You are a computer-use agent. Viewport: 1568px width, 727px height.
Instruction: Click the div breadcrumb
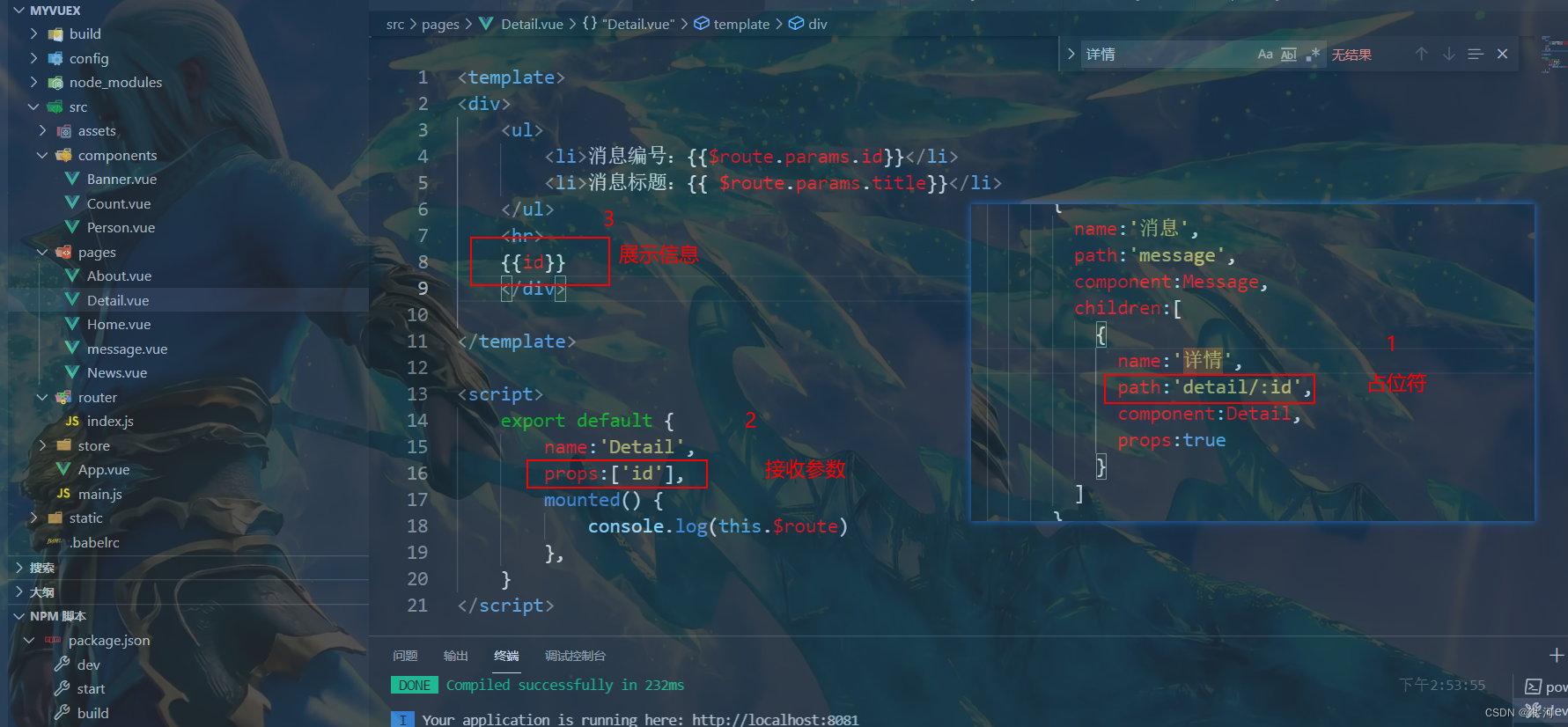[x=807, y=24]
